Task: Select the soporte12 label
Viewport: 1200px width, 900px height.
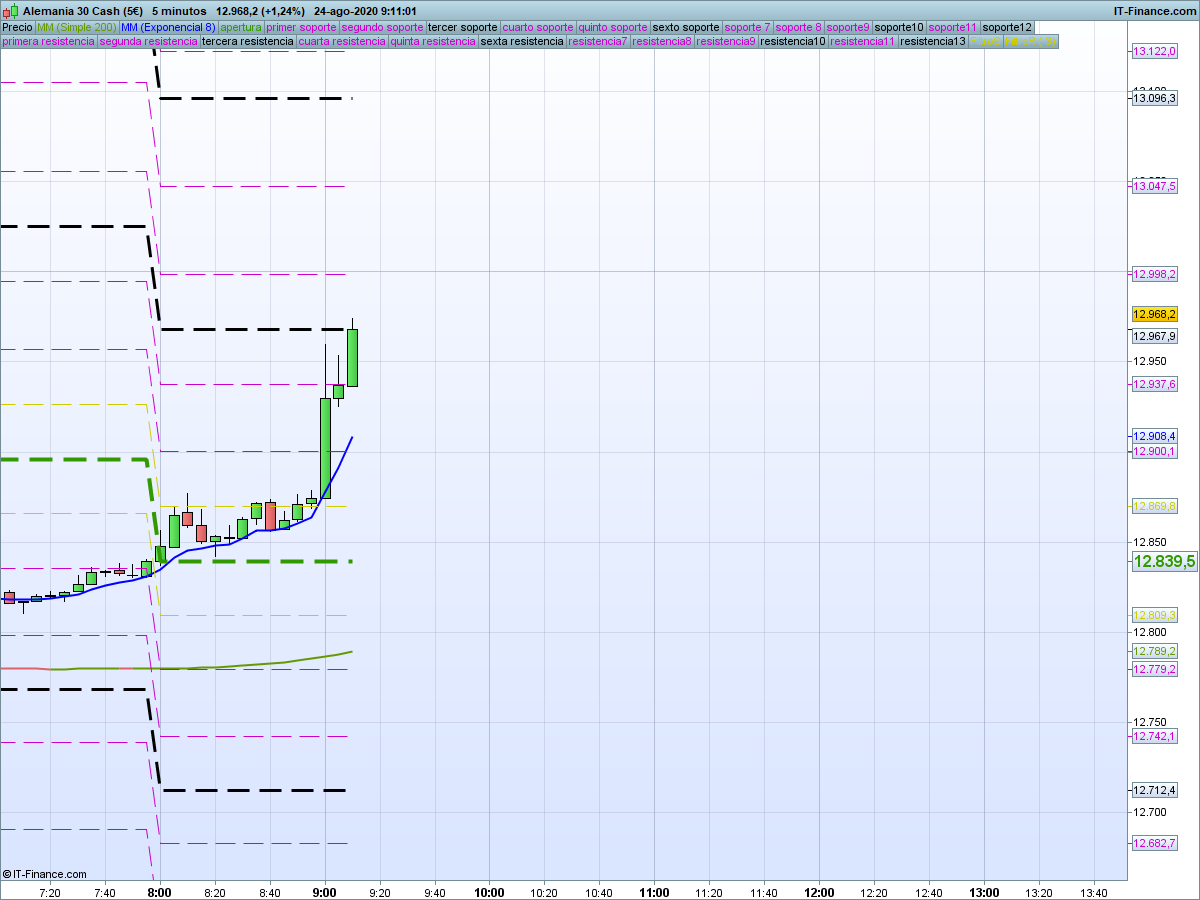Action: click(x=1006, y=27)
